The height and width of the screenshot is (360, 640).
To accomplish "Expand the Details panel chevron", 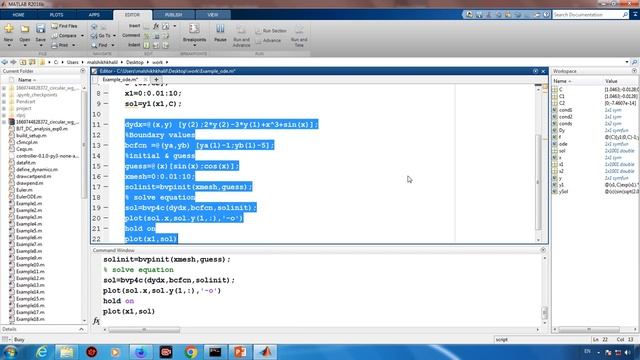I will (81, 329).
